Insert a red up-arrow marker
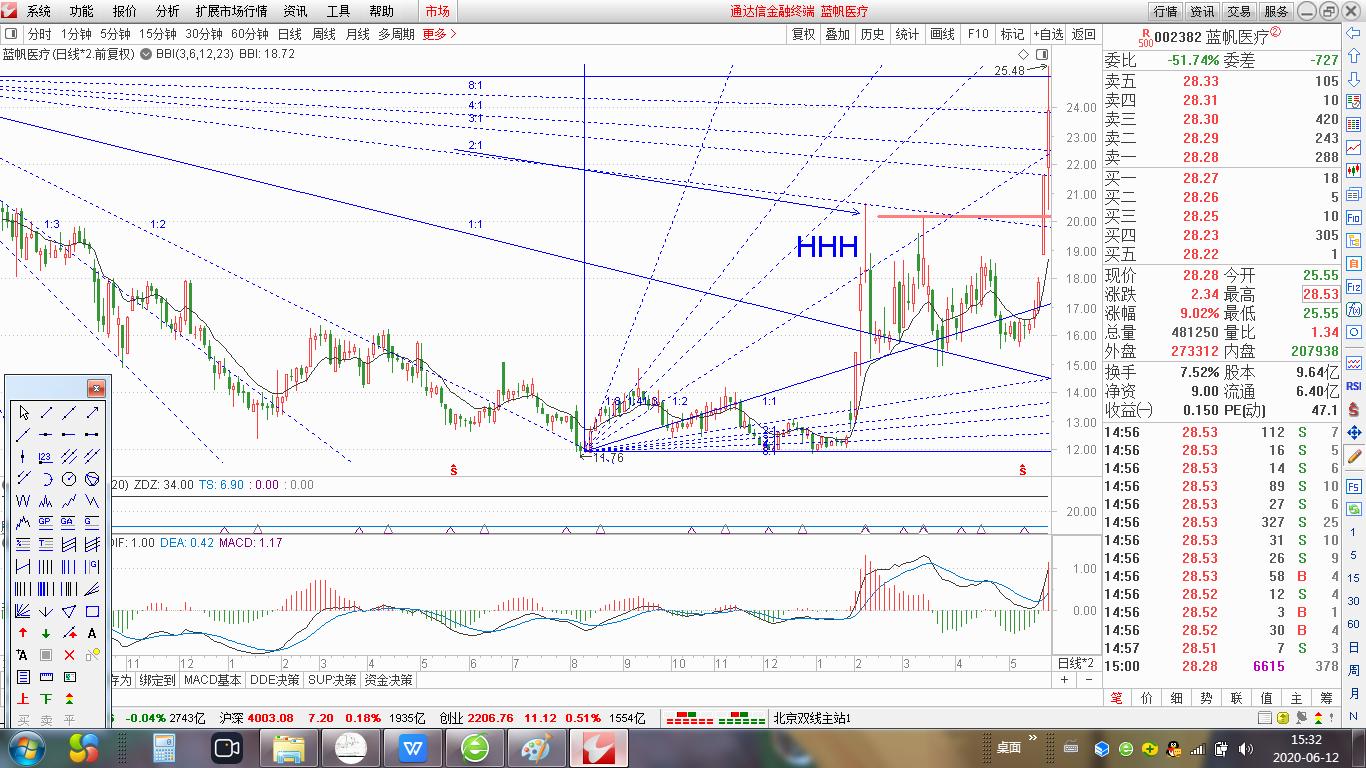1366x768 pixels. coord(23,633)
